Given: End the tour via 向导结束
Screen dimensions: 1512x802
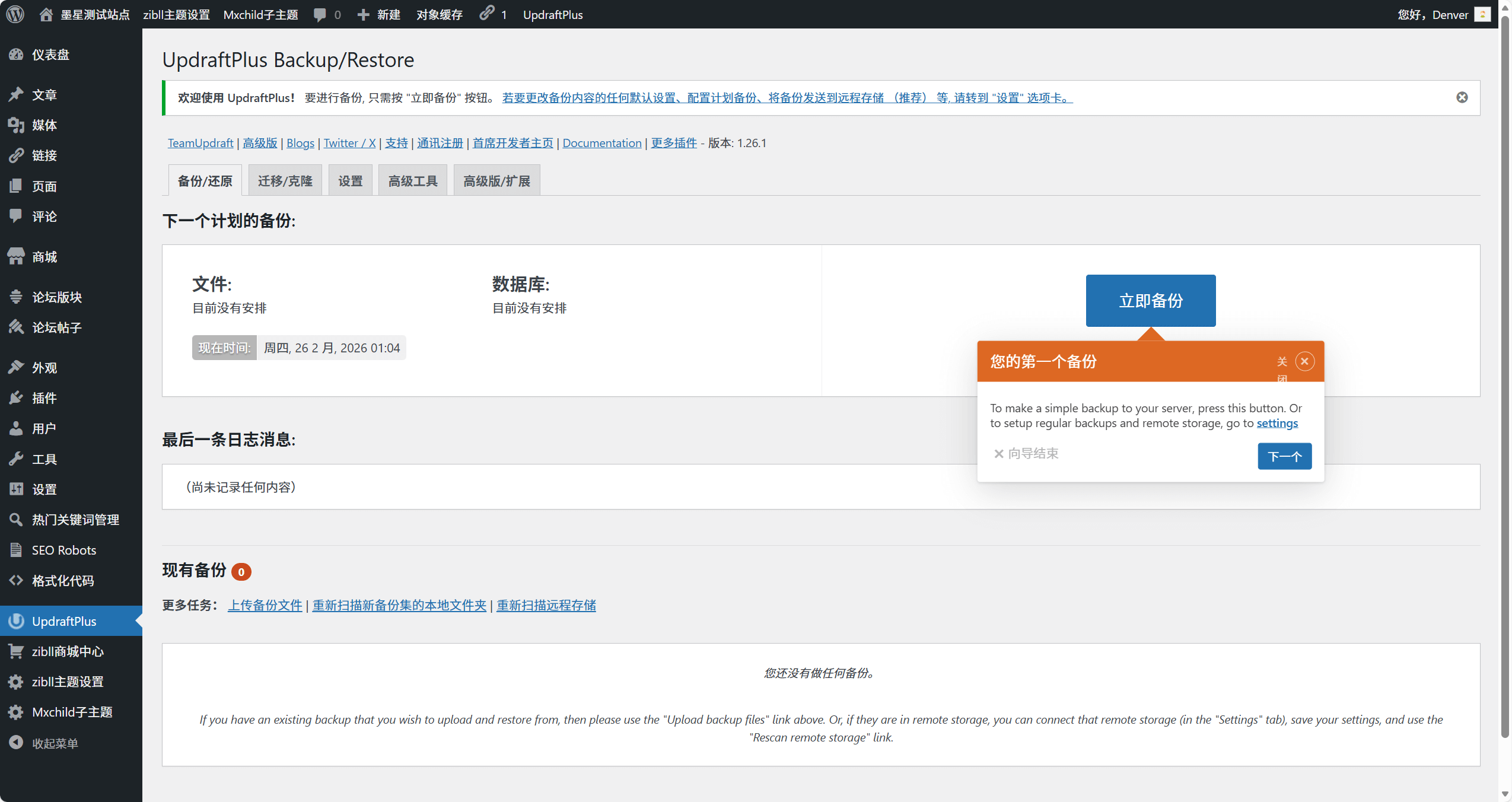Looking at the screenshot, I should point(1026,454).
